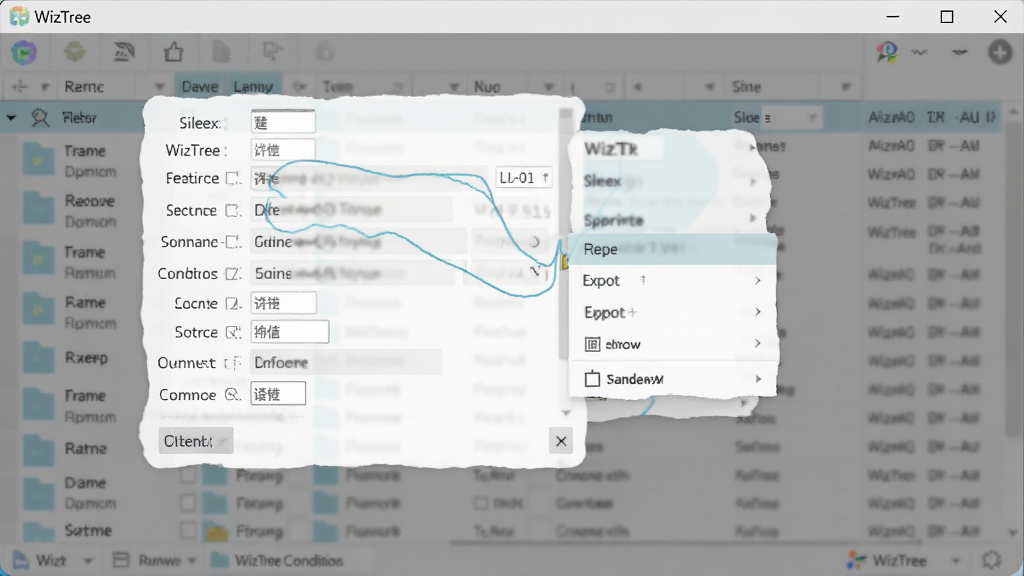Click the Cltent button in dialog
The image size is (1024, 576).
pos(196,441)
